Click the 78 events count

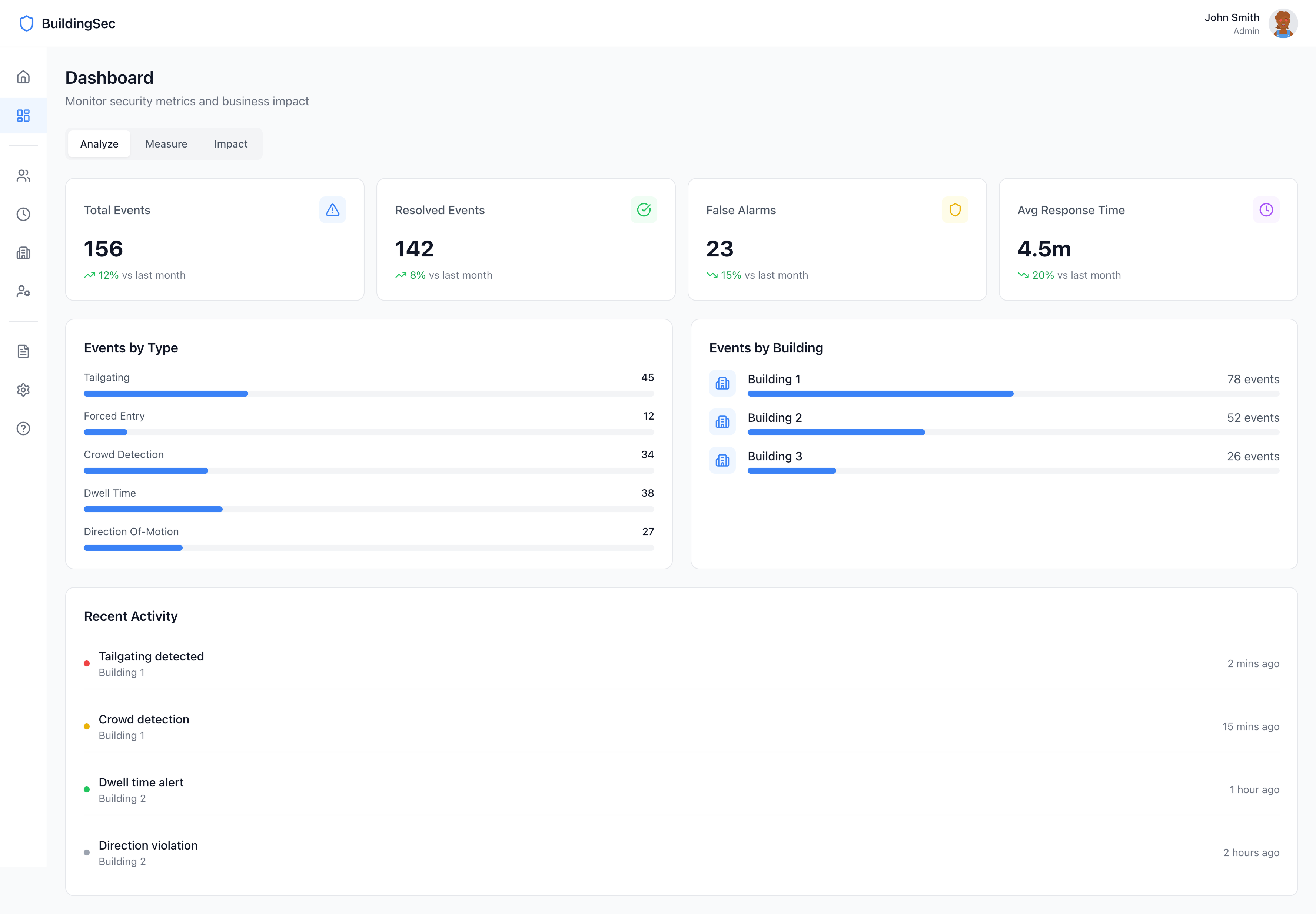(x=1253, y=379)
